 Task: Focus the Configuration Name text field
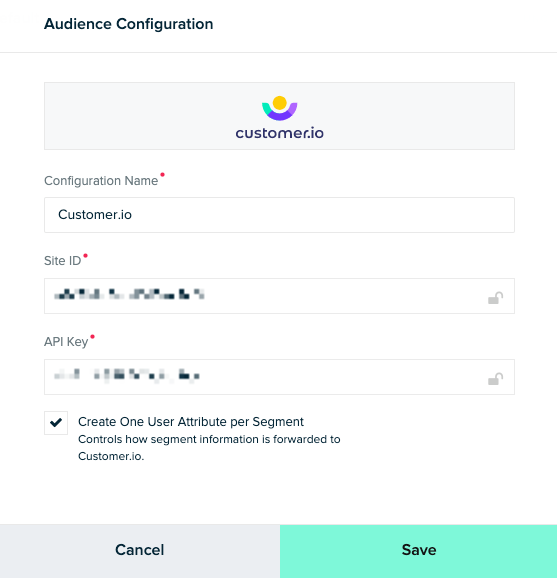pyautogui.click(x=279, y=215)
